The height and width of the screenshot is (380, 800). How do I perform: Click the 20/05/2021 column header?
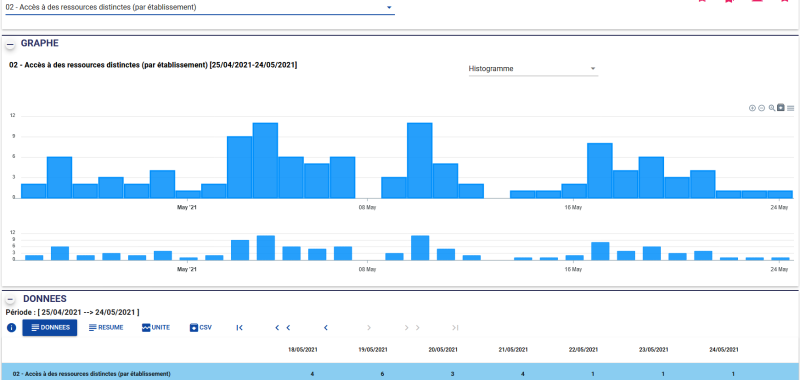(443, 350)
